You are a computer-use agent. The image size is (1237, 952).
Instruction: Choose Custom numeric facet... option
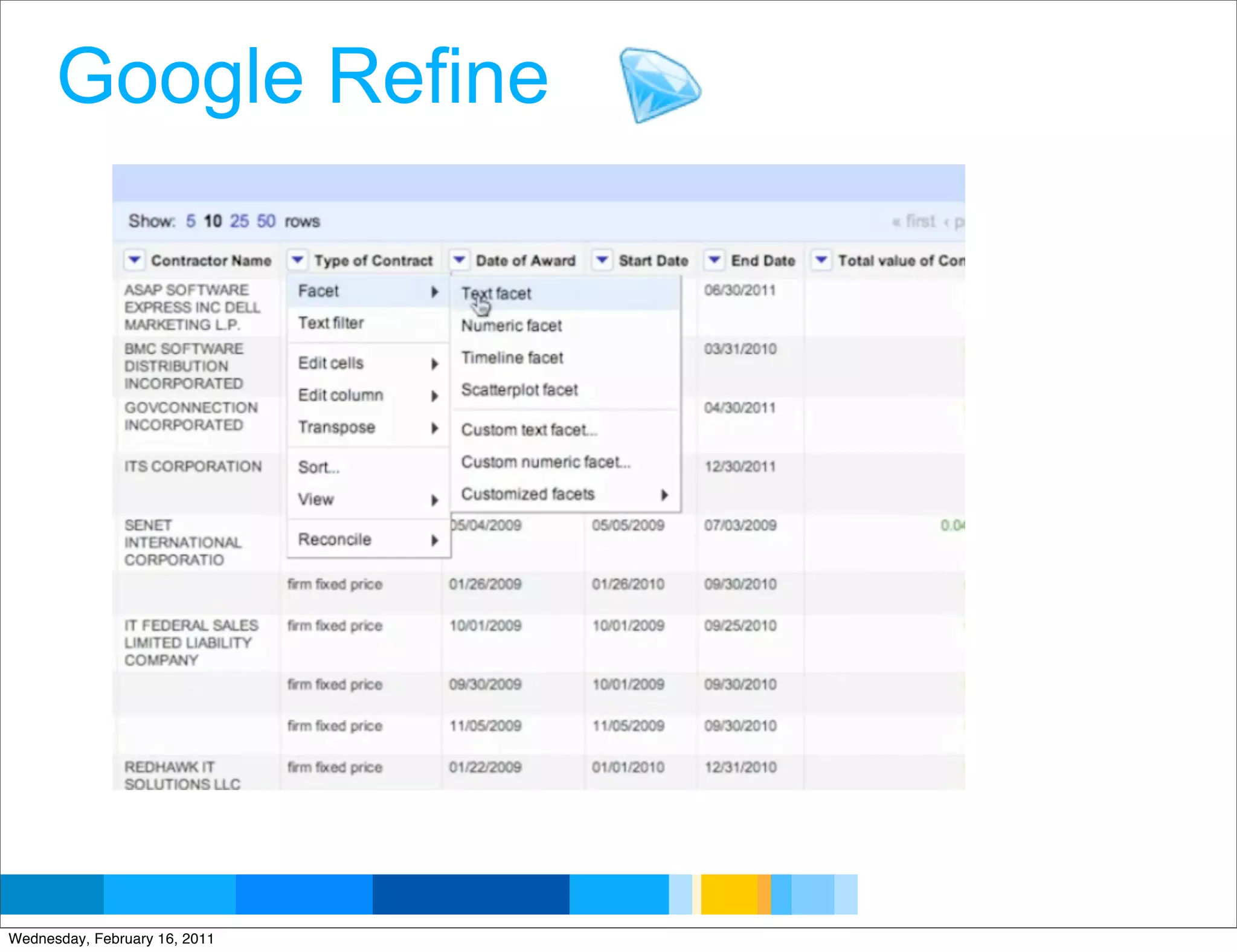(565, 462)
